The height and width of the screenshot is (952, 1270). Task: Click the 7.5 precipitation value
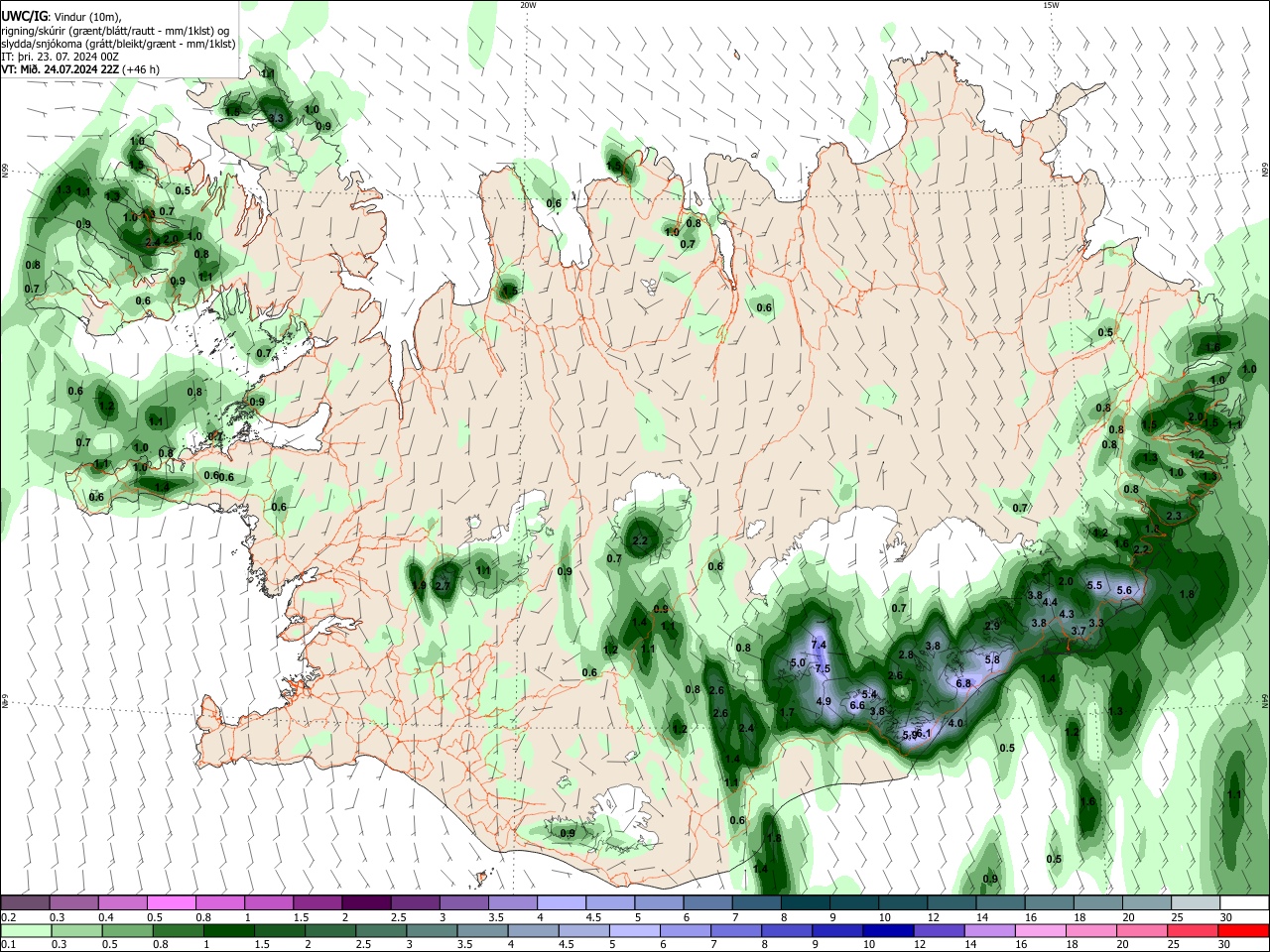(x=823, y=668)
